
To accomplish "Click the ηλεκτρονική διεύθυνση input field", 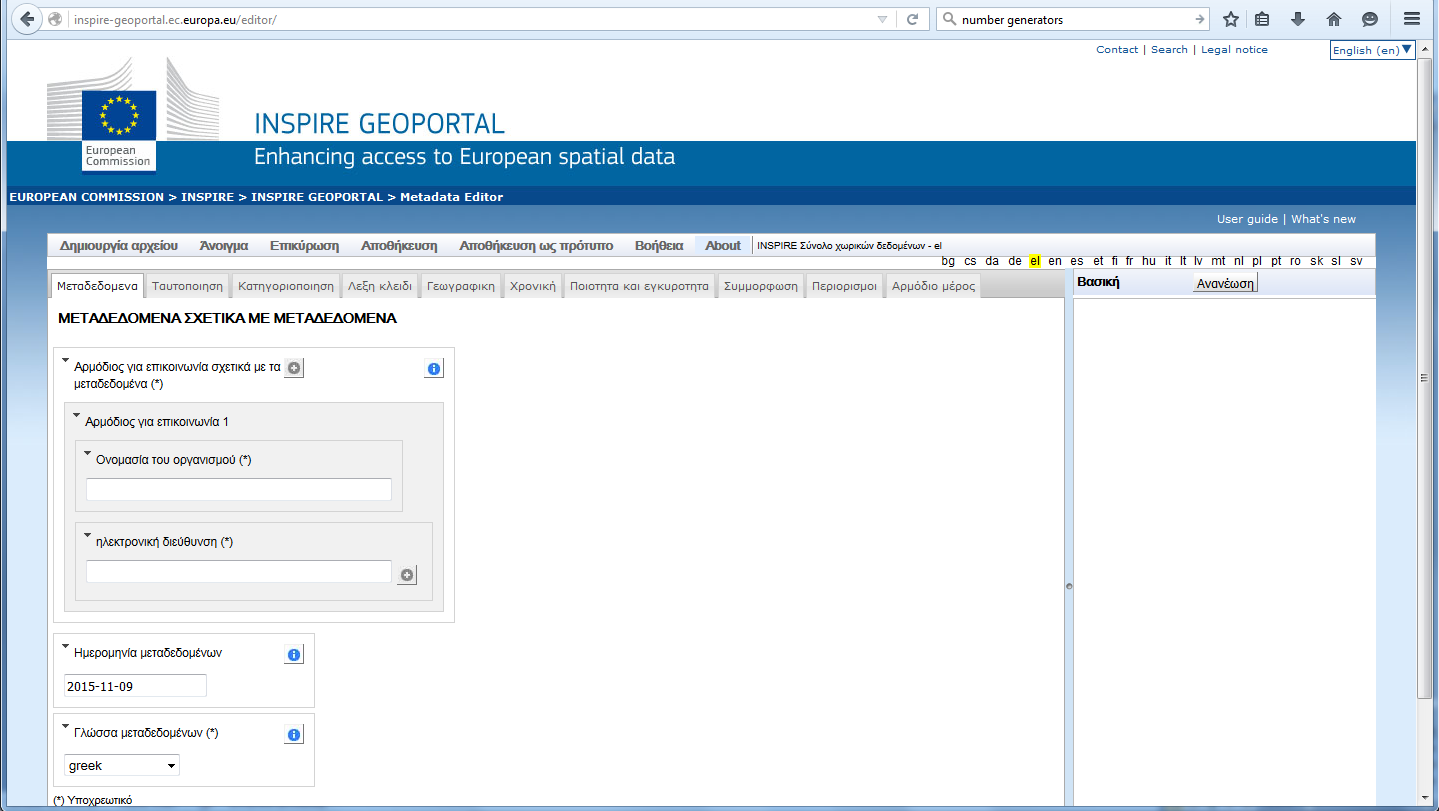I will click(x=238, y=572).
